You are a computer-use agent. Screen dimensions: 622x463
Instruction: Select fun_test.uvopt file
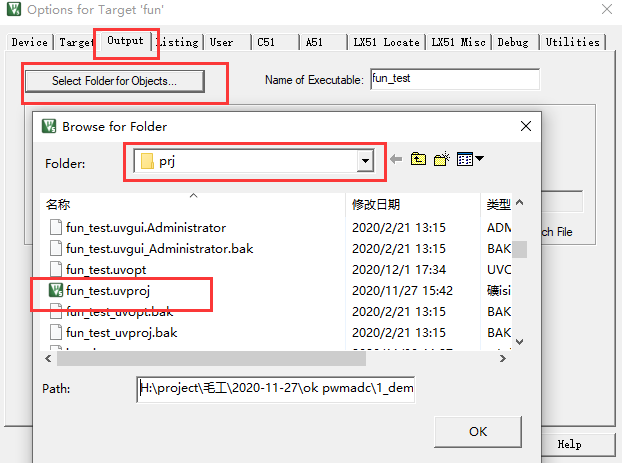[x=106, y=270]
